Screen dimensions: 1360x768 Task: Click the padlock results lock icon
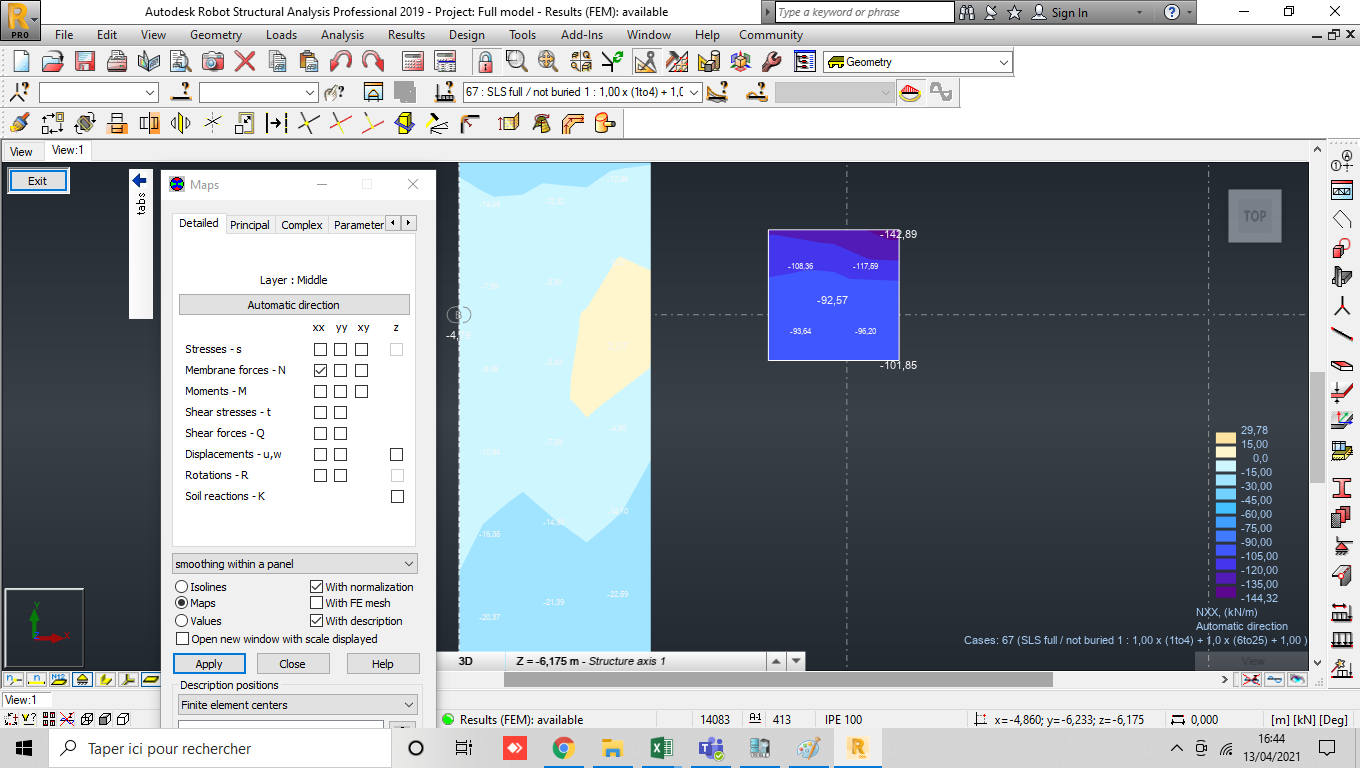click(x=484, y=61)
